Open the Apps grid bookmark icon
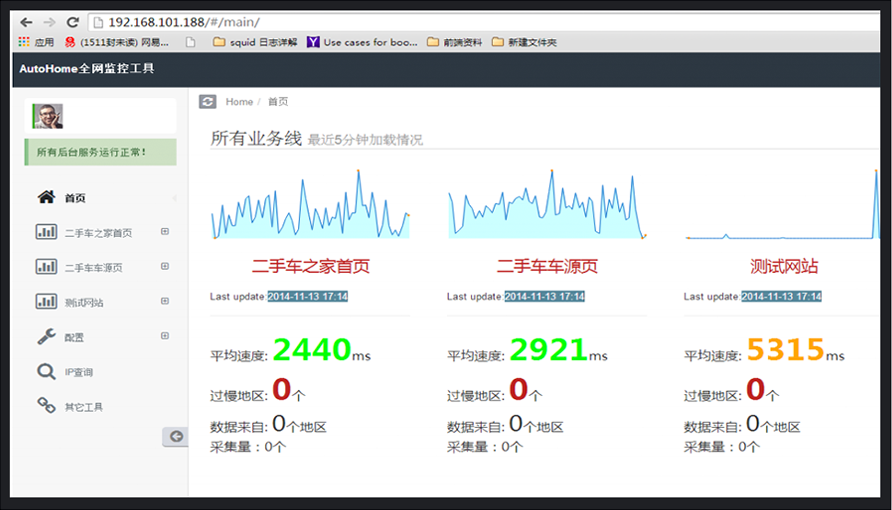 tap(23, 42)
